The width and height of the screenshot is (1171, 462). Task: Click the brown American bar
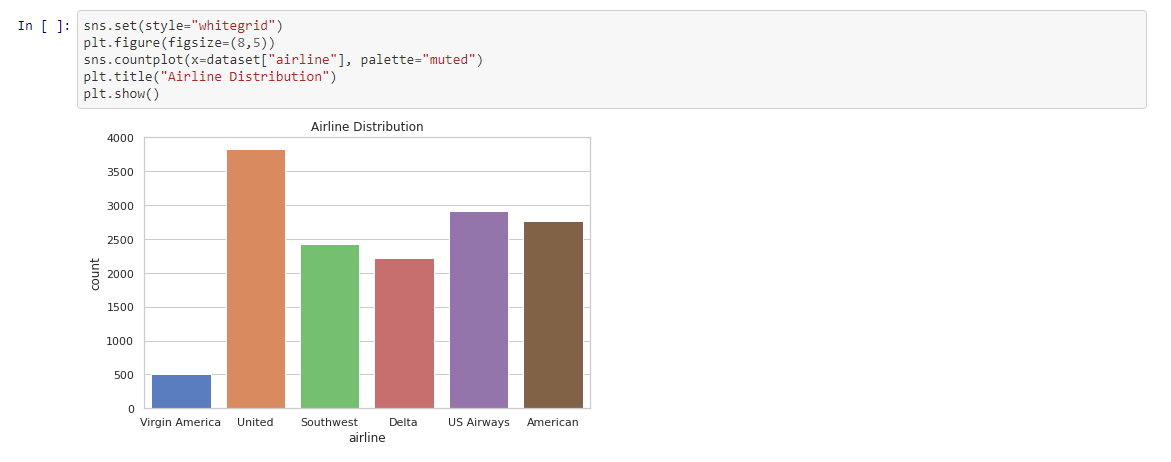pos(553,315)
